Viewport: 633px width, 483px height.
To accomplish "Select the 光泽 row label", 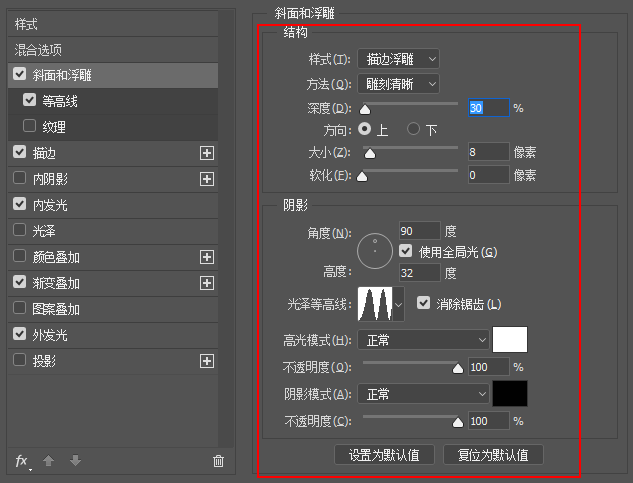I will point(44,231).
